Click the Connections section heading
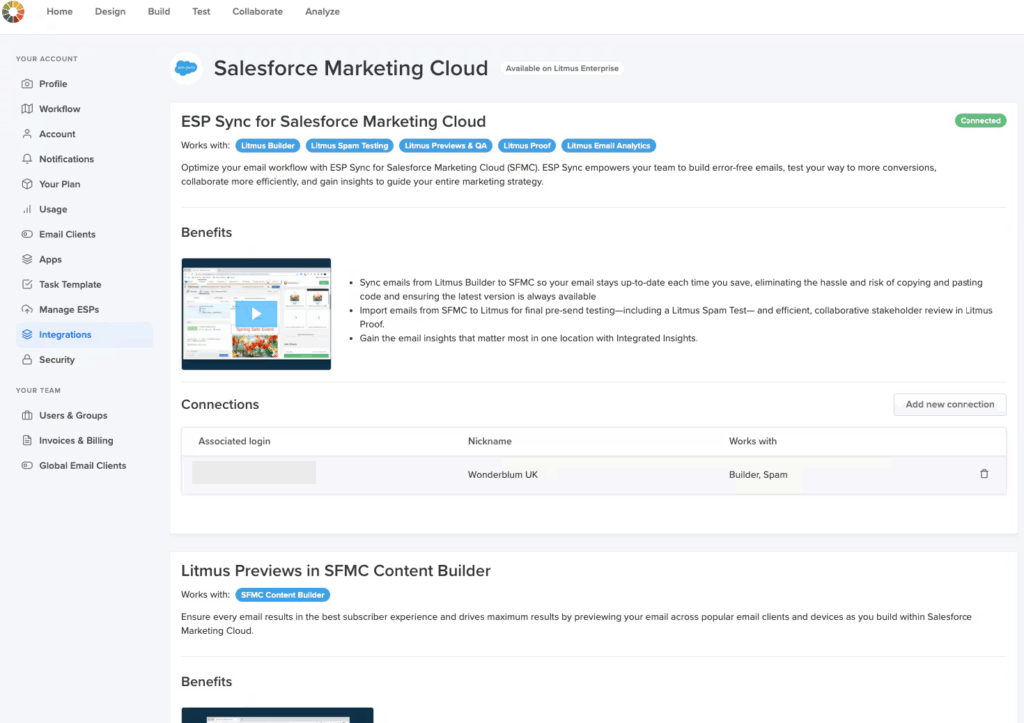 (x=220, y=404)
